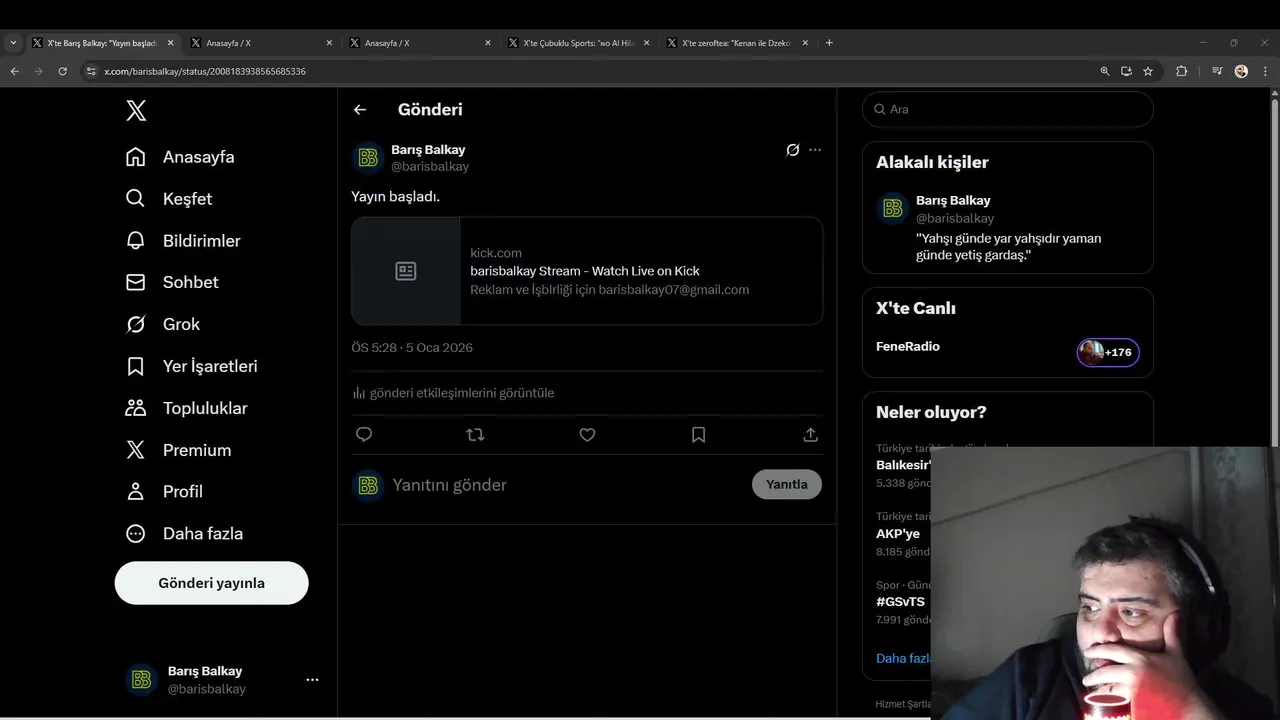
Task: Click browser back arrow
Action: point(14,71)
